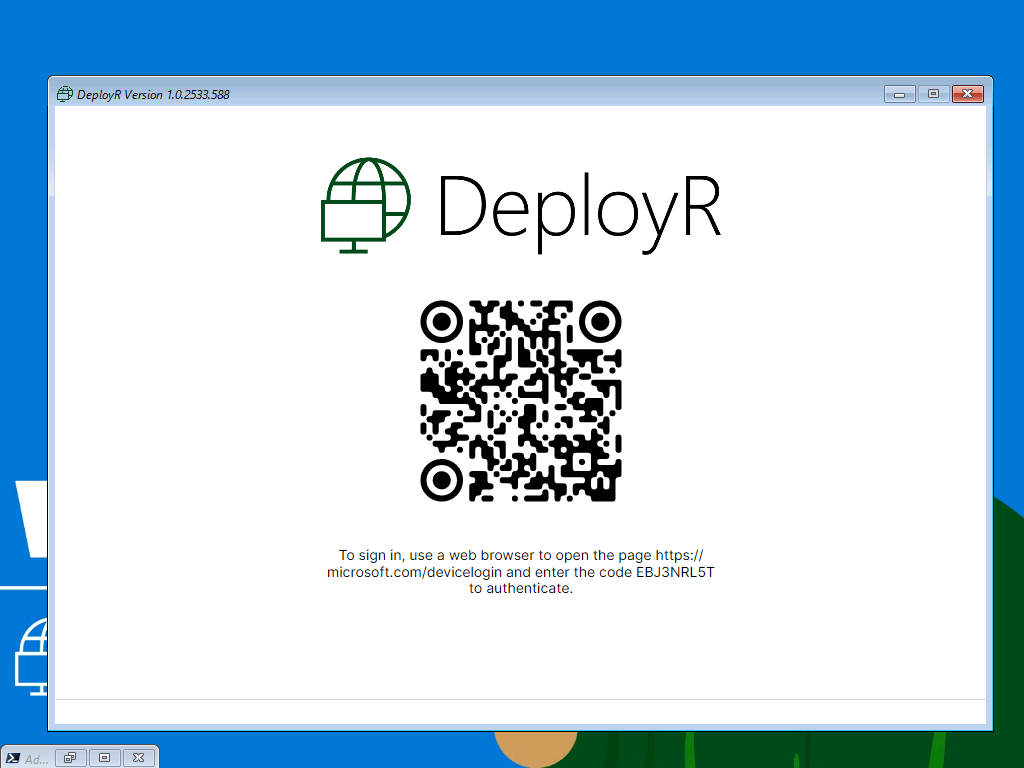The image size is (1024, 768).
Task: Click the large DeployR heading text
Action: click(x=579, y=208)
